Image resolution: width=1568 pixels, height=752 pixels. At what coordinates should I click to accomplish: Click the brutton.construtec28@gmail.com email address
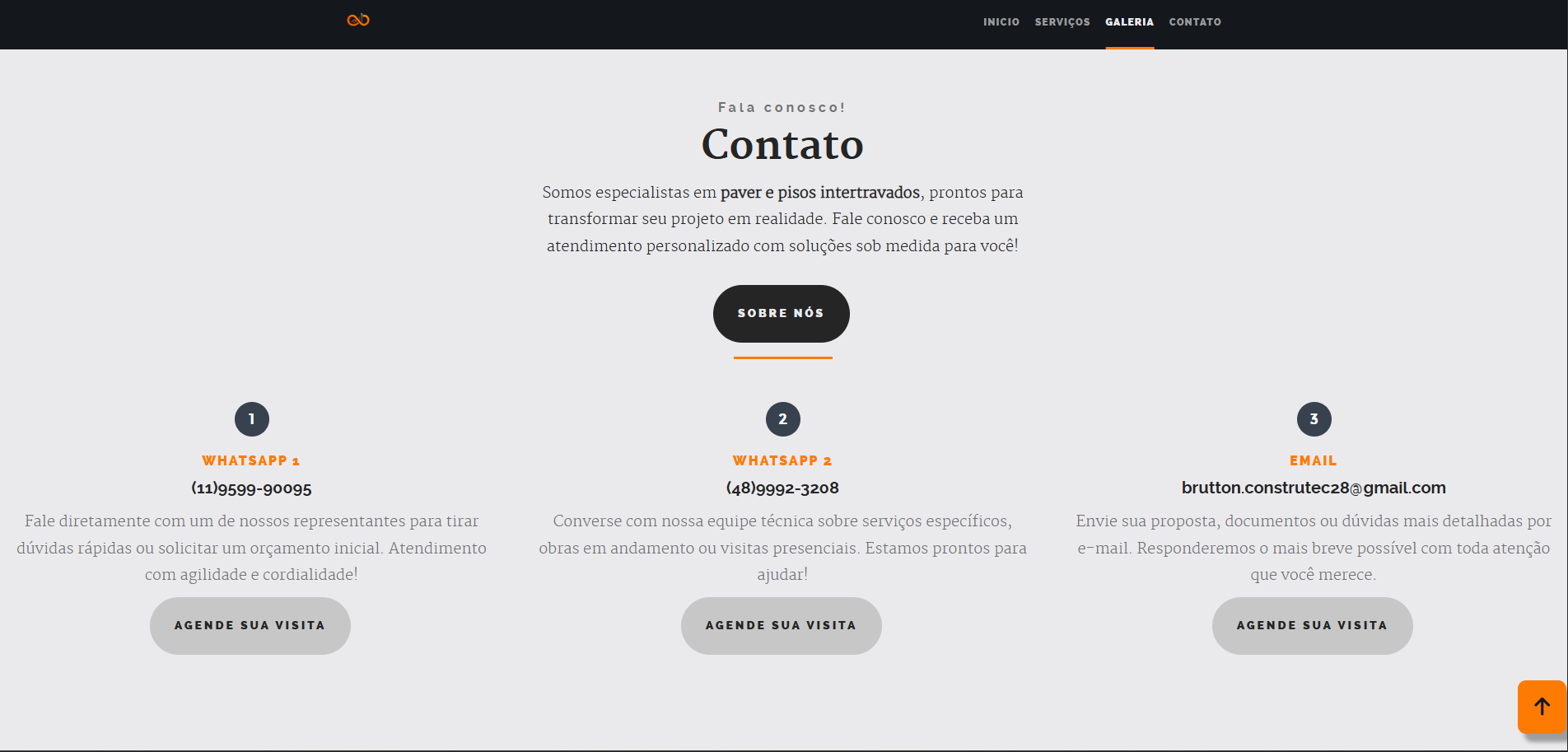tap(1313, 488)
